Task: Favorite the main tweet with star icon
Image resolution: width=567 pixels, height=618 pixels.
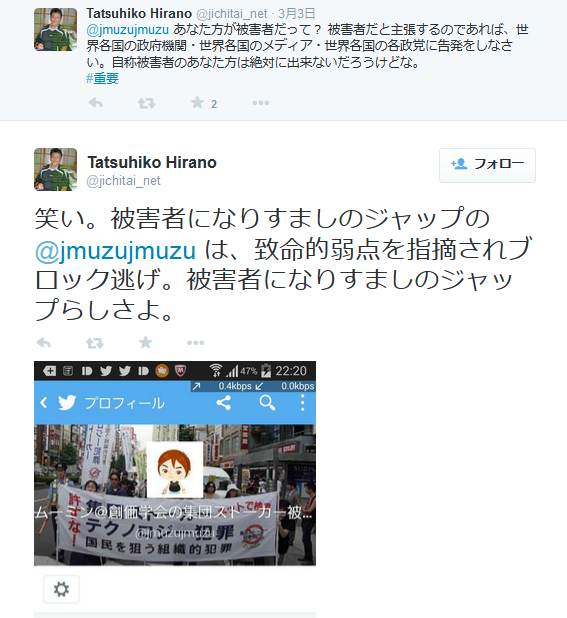Action: click(145, 342)
